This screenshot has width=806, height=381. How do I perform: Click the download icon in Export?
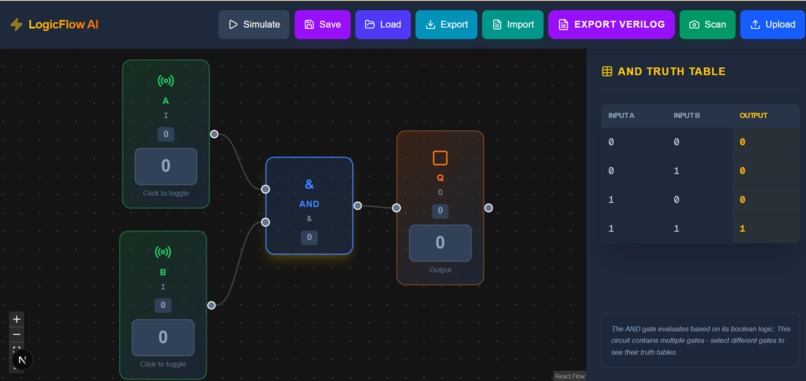click(x=430, y=25)
